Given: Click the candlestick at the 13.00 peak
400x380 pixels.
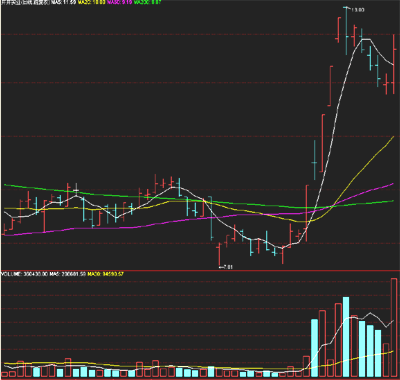Looking at the screenshot, I should click(x=346, y=30).
